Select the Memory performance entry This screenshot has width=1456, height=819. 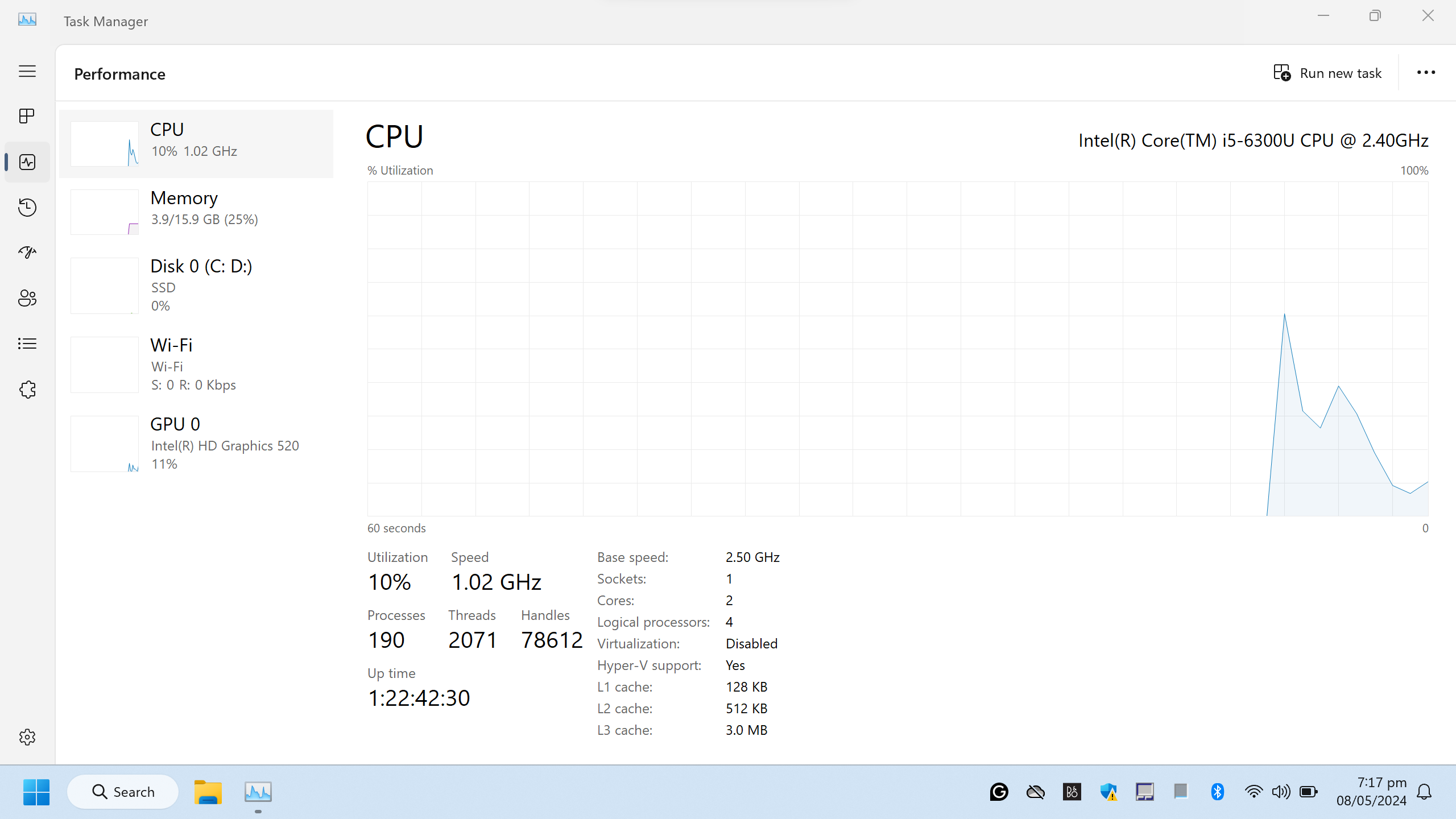pos(196,212)
